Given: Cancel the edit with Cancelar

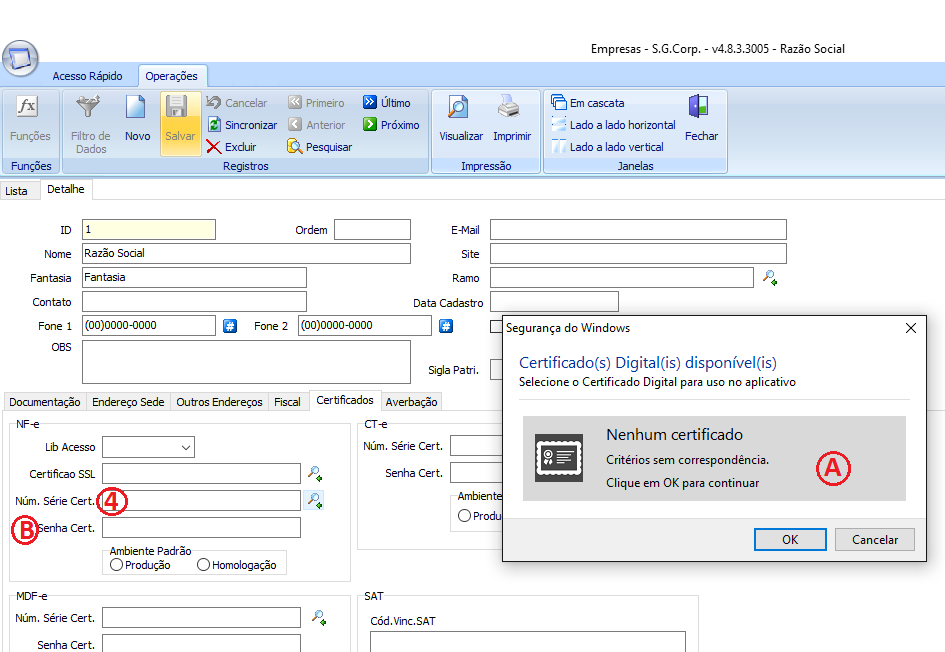Looking at the screenshot, I should click(x=236, y=103).
